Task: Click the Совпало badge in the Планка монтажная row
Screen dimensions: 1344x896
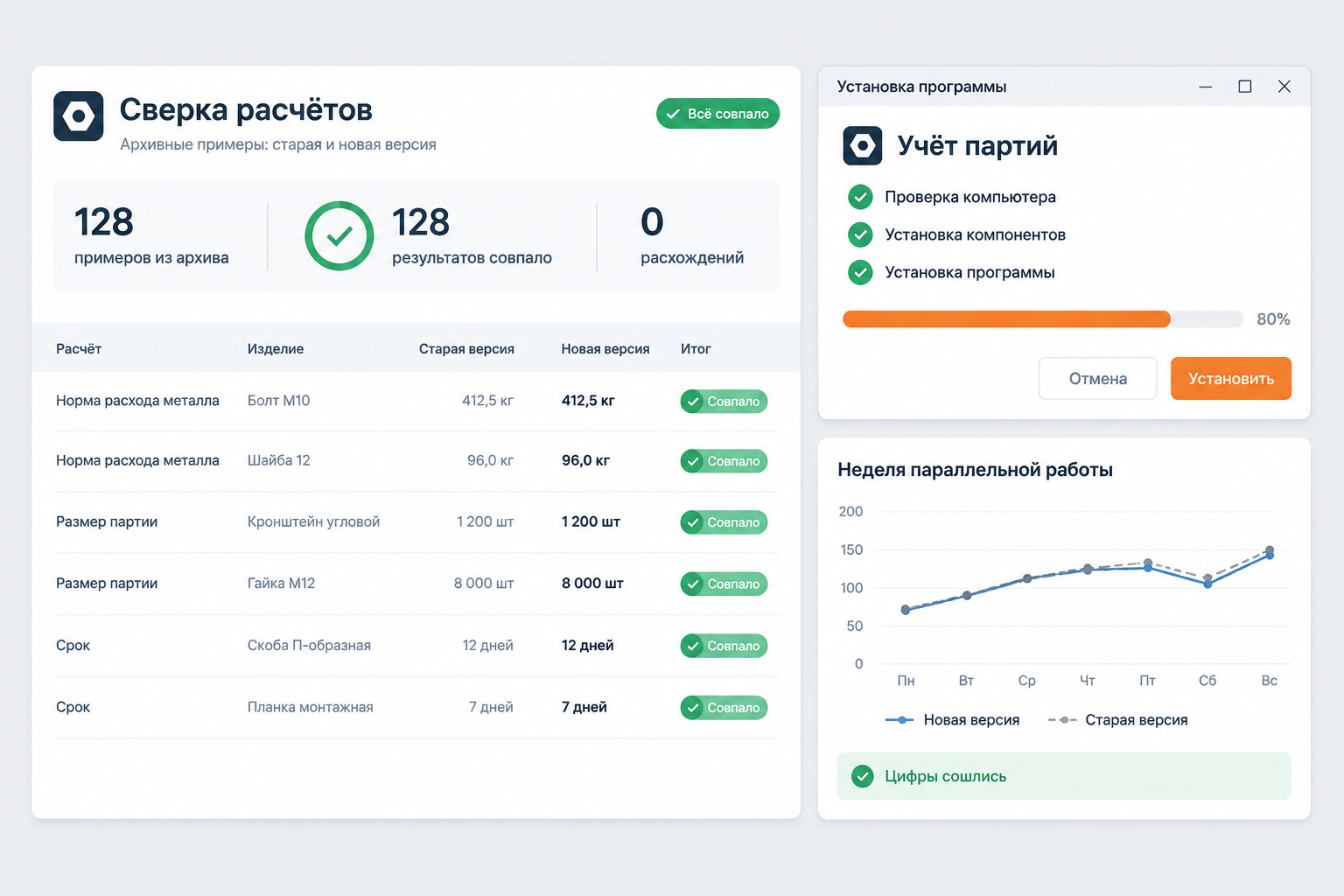Action: point(724,708)
